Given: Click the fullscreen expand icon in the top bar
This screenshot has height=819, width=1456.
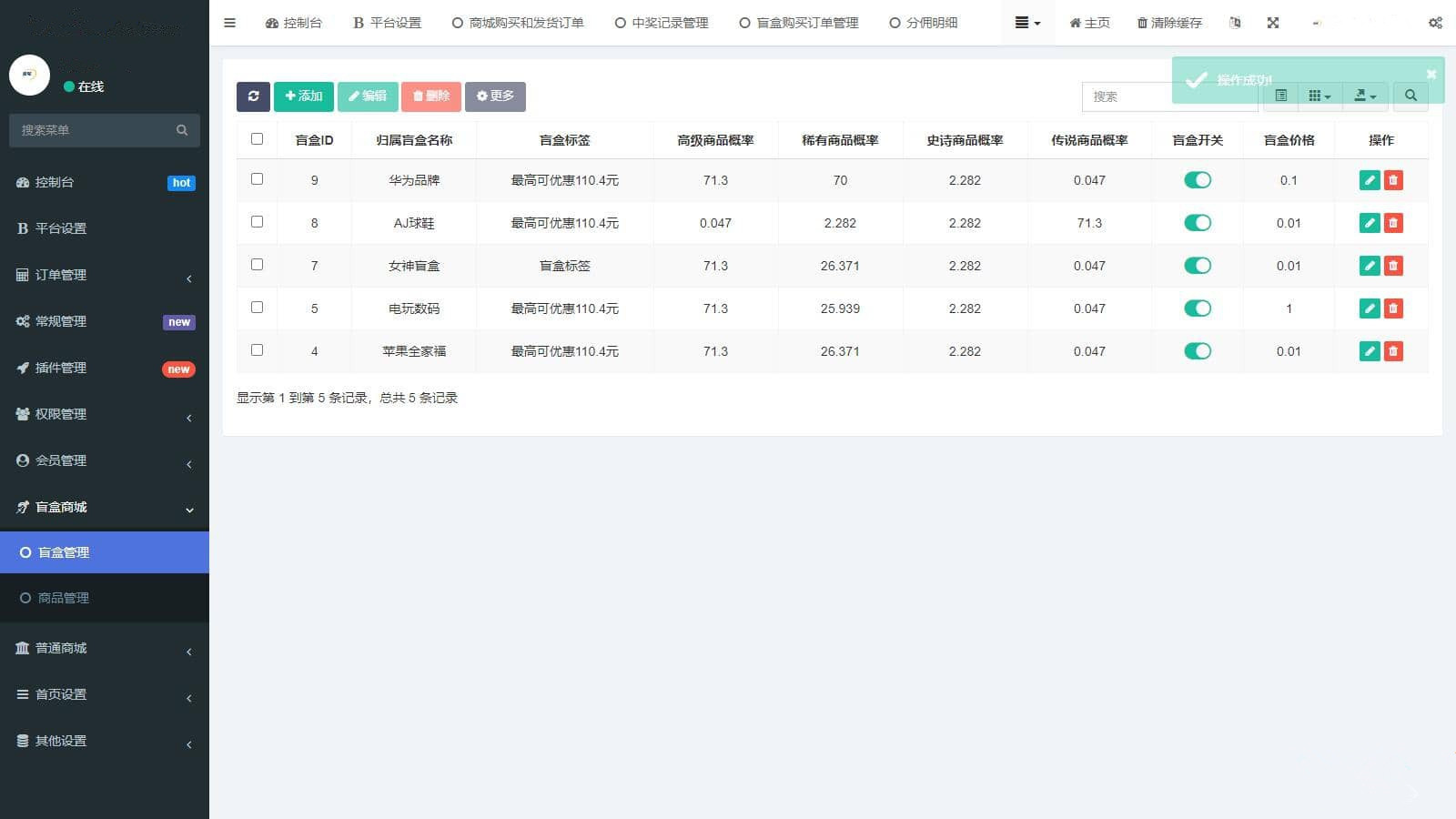Looking at the screenshot, I should click(x=1273, y=23).
